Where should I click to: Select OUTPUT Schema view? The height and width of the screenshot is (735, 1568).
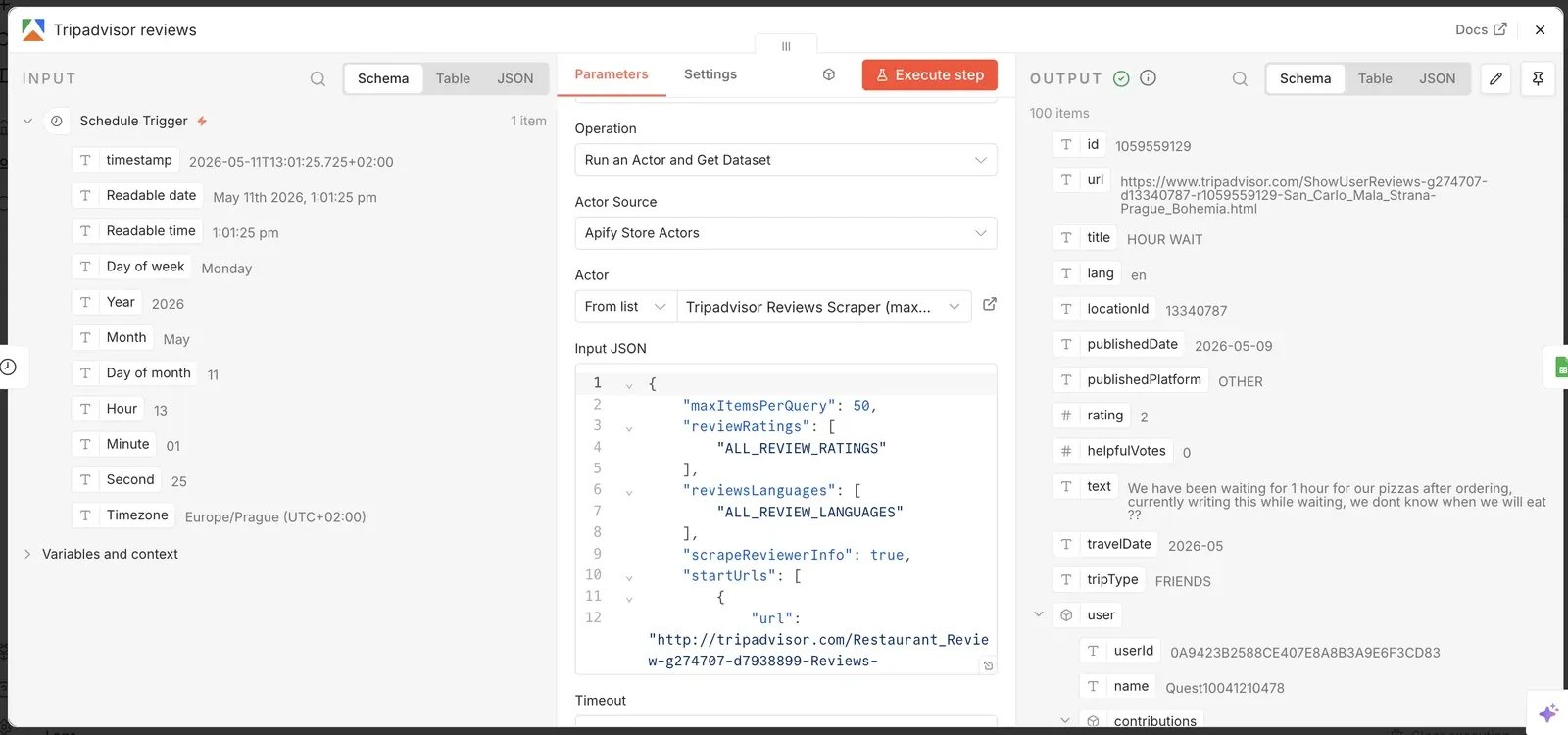1305,78
